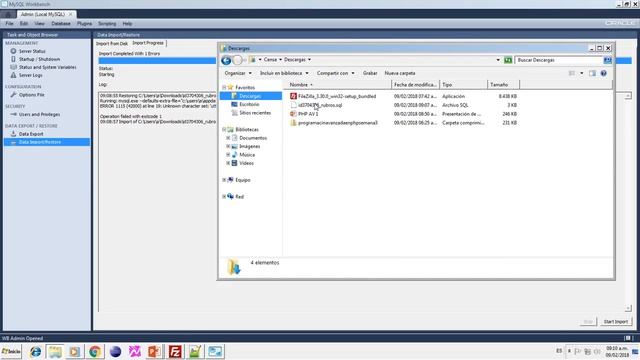The width and height of the screenshot is (640, 360).
Task: Open Server Logs in Workbench sidebar
Action: 30,76
